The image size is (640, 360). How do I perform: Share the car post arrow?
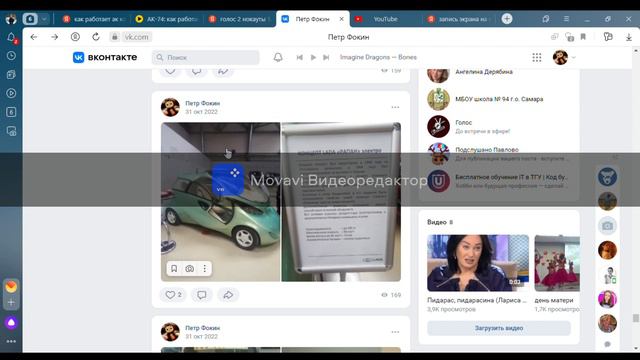point(228,295)
